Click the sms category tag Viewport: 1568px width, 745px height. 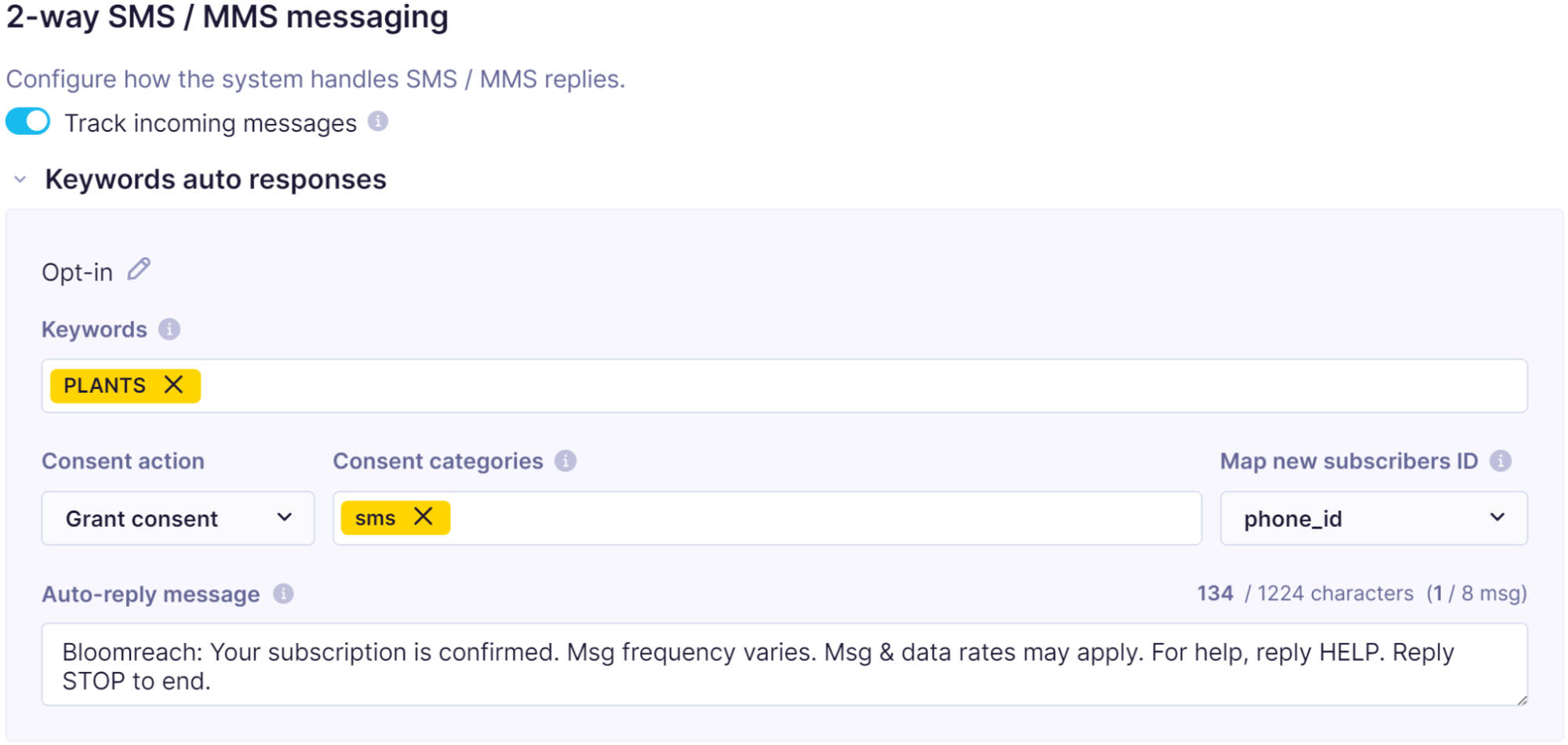[375, 518]
